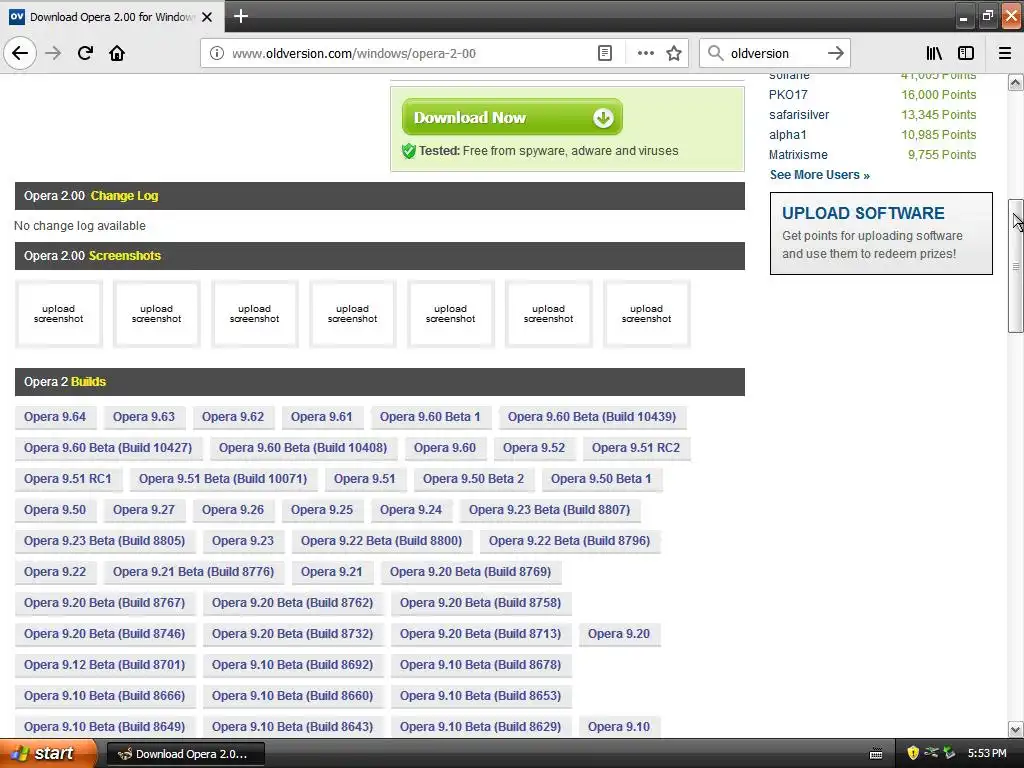Submit search with the arrow button
1024x768 pixels.
[835, 53]
